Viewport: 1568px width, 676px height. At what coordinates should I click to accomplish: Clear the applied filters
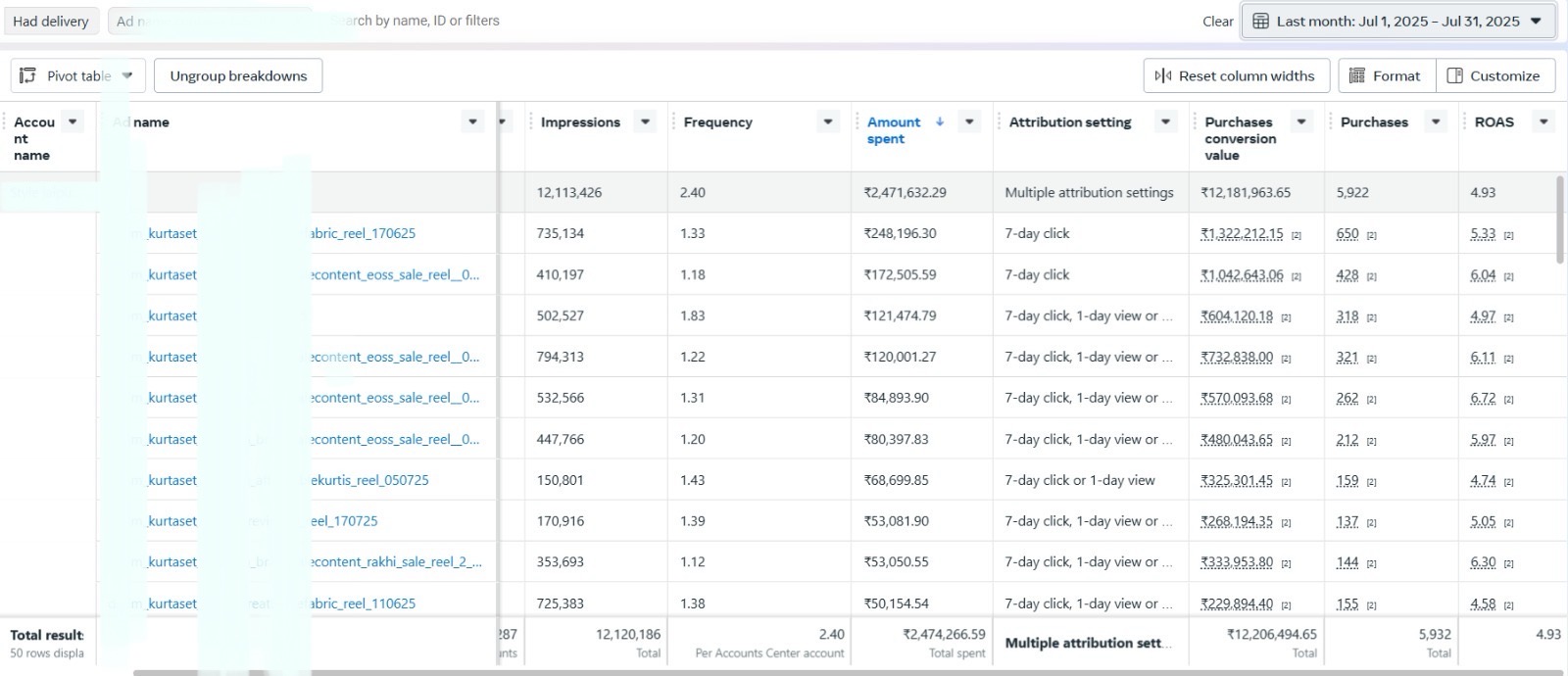point(1217,21)
